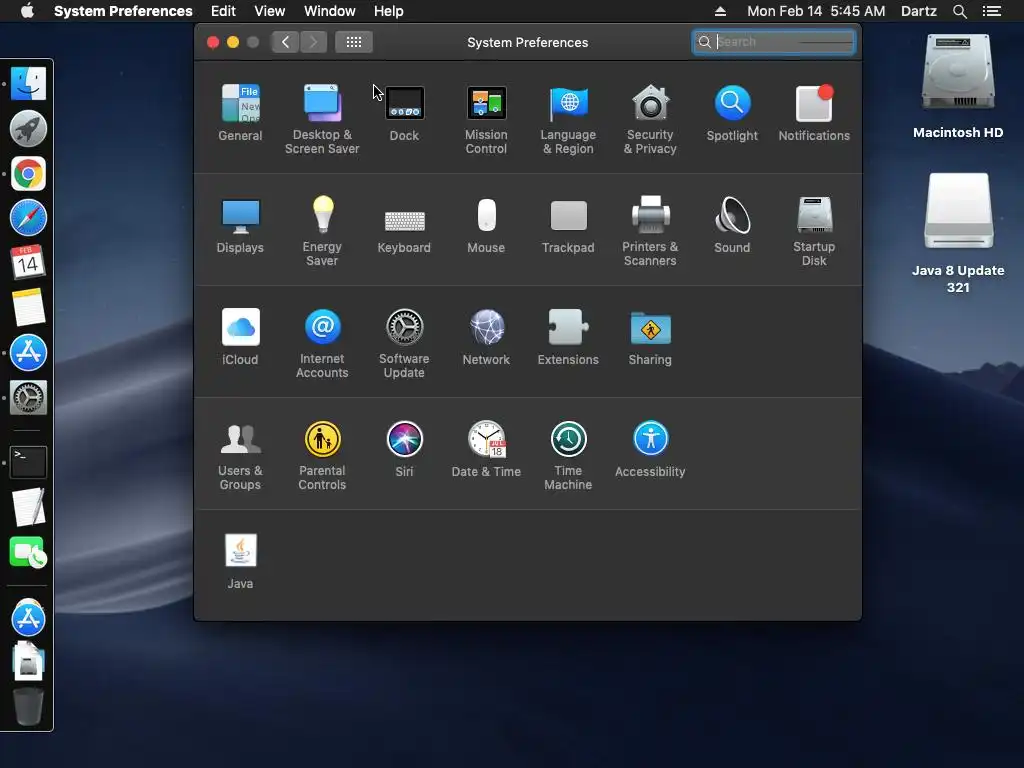
Task: Open Safari from the Dock
Action: (x=28, y=218)
